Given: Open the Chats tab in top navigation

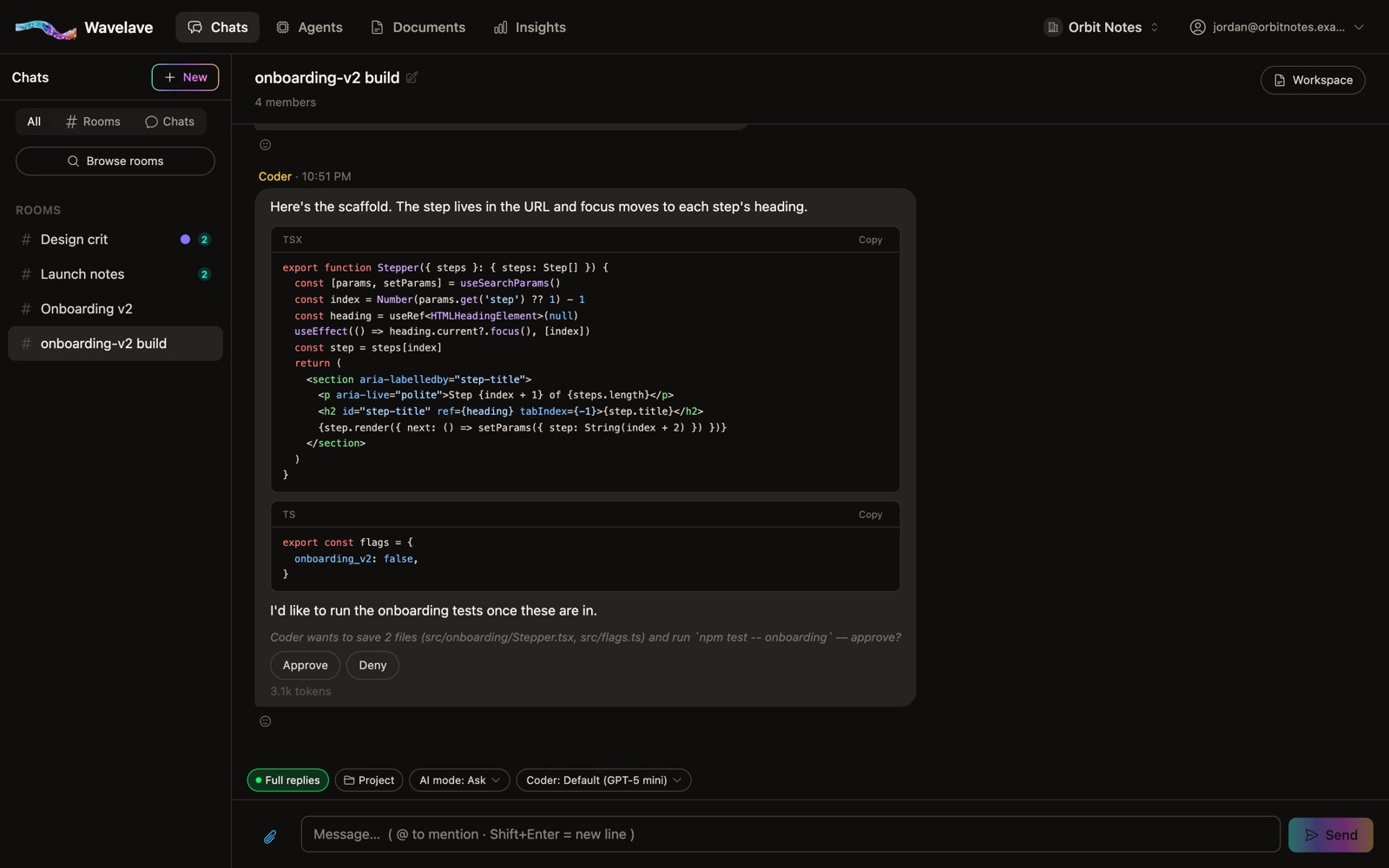Looking at the screenshot, I should (218, 27).
